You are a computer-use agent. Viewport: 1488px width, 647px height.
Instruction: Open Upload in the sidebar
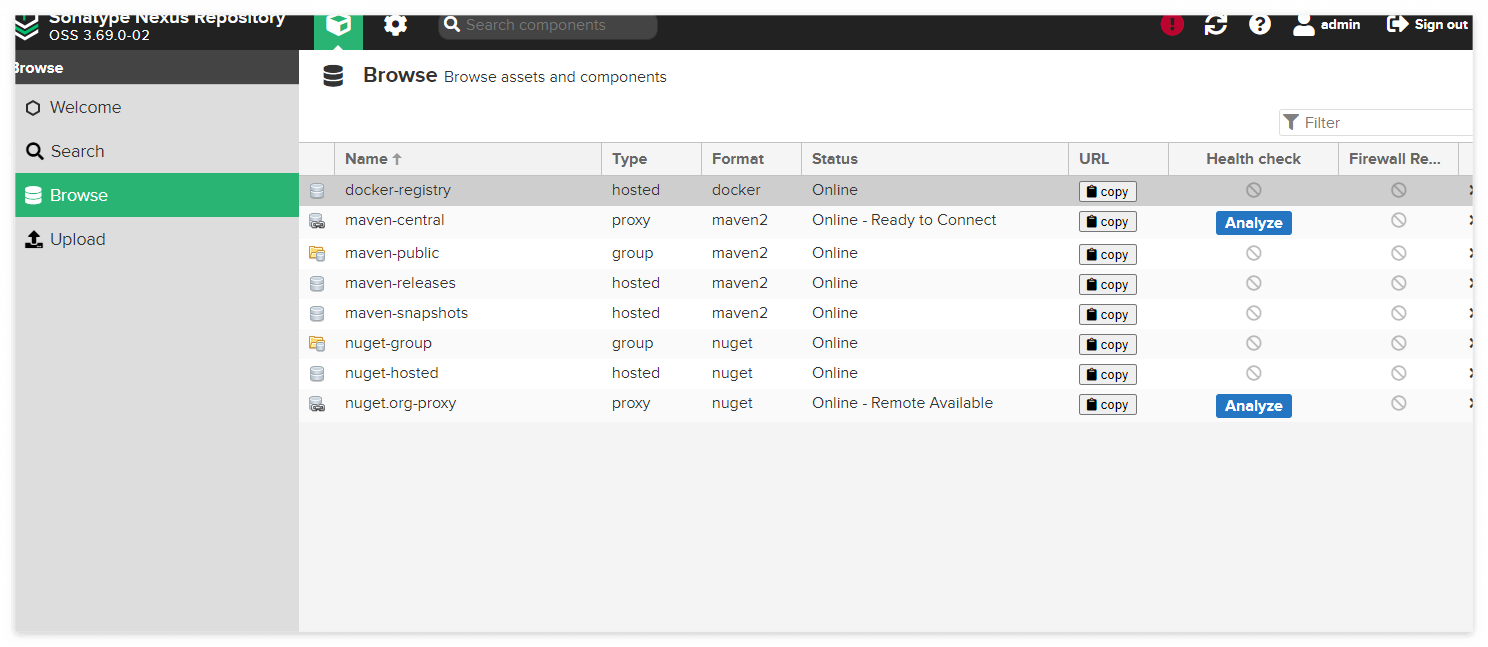click(157, 239)
